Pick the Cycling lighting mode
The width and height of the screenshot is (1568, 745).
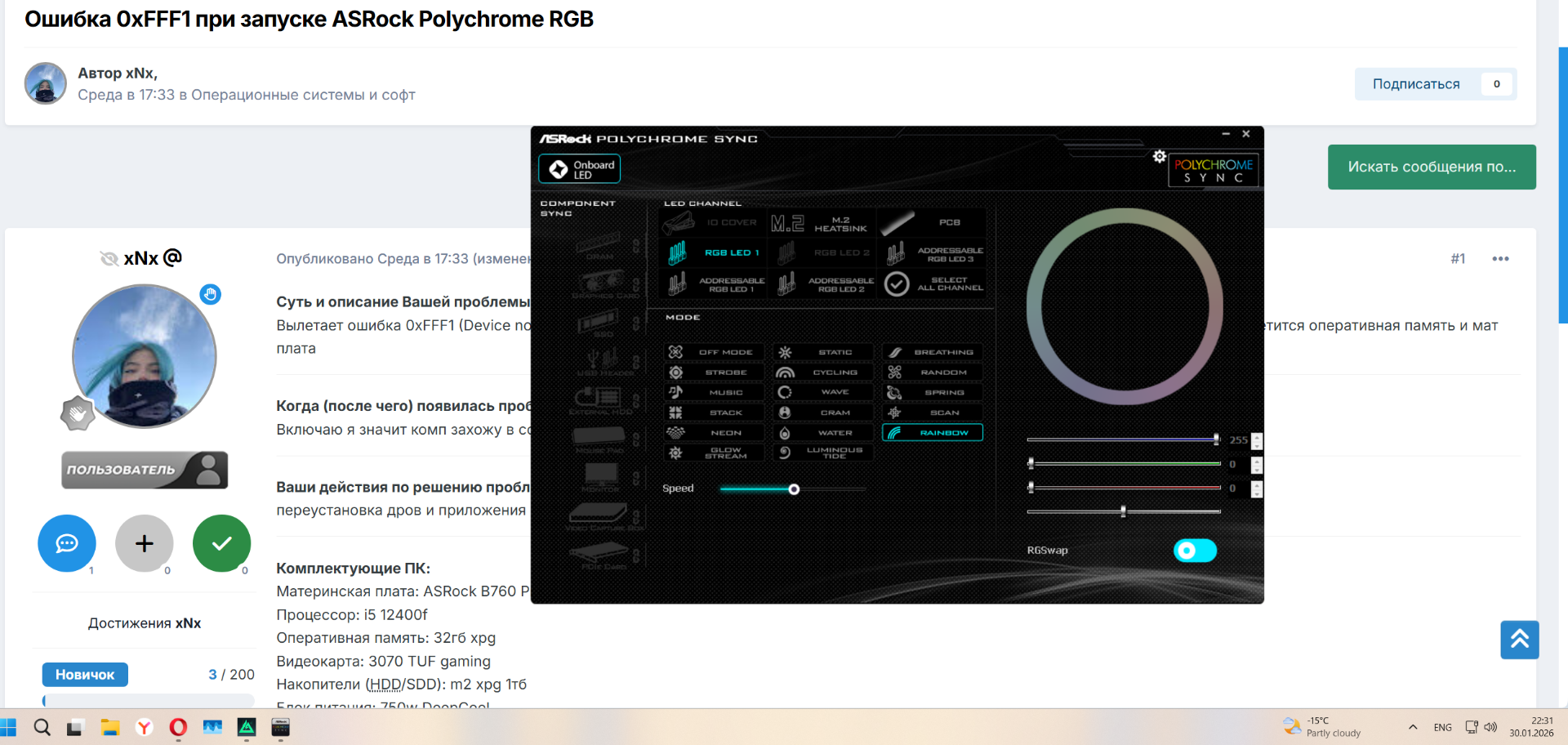823,372
